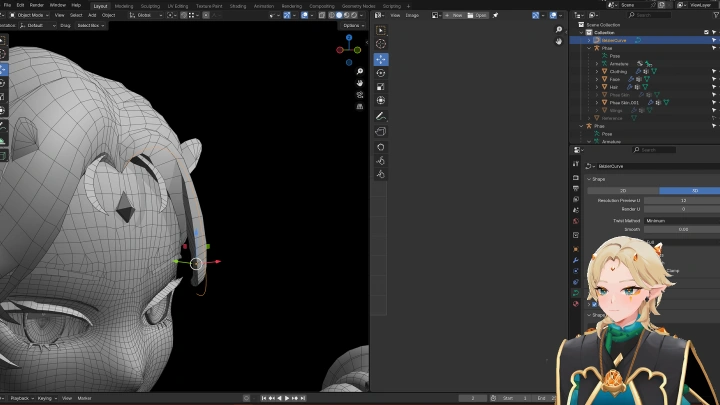Open the Global transform orientation dropdown
This screenshot has width=720, height=405.
click(146, 15)
